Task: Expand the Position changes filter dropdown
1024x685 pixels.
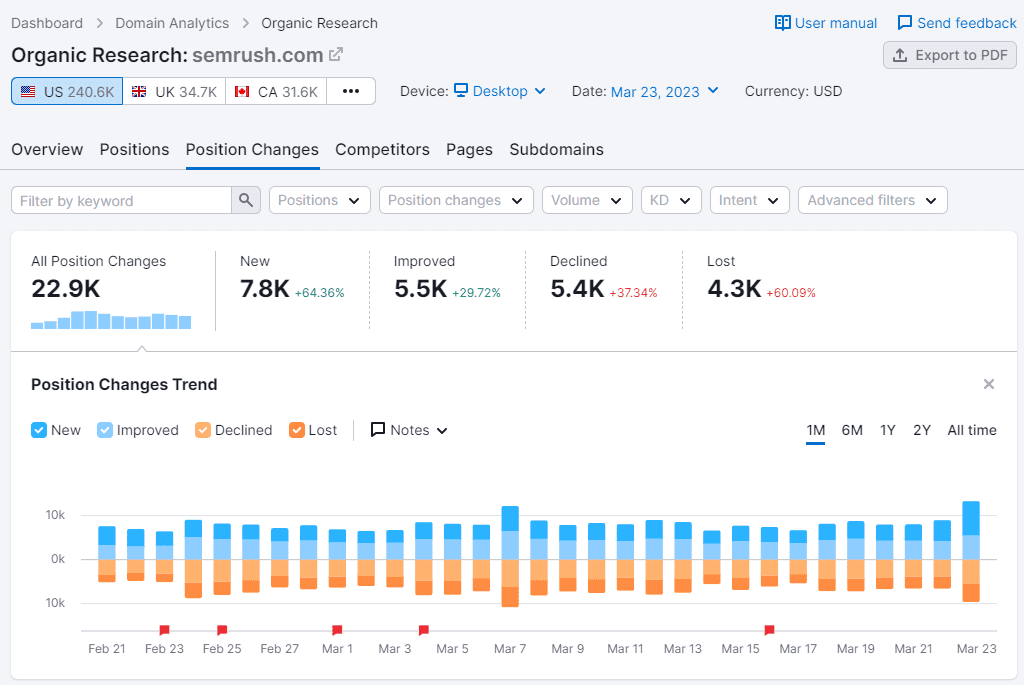Action: click(x=456, y=200)
